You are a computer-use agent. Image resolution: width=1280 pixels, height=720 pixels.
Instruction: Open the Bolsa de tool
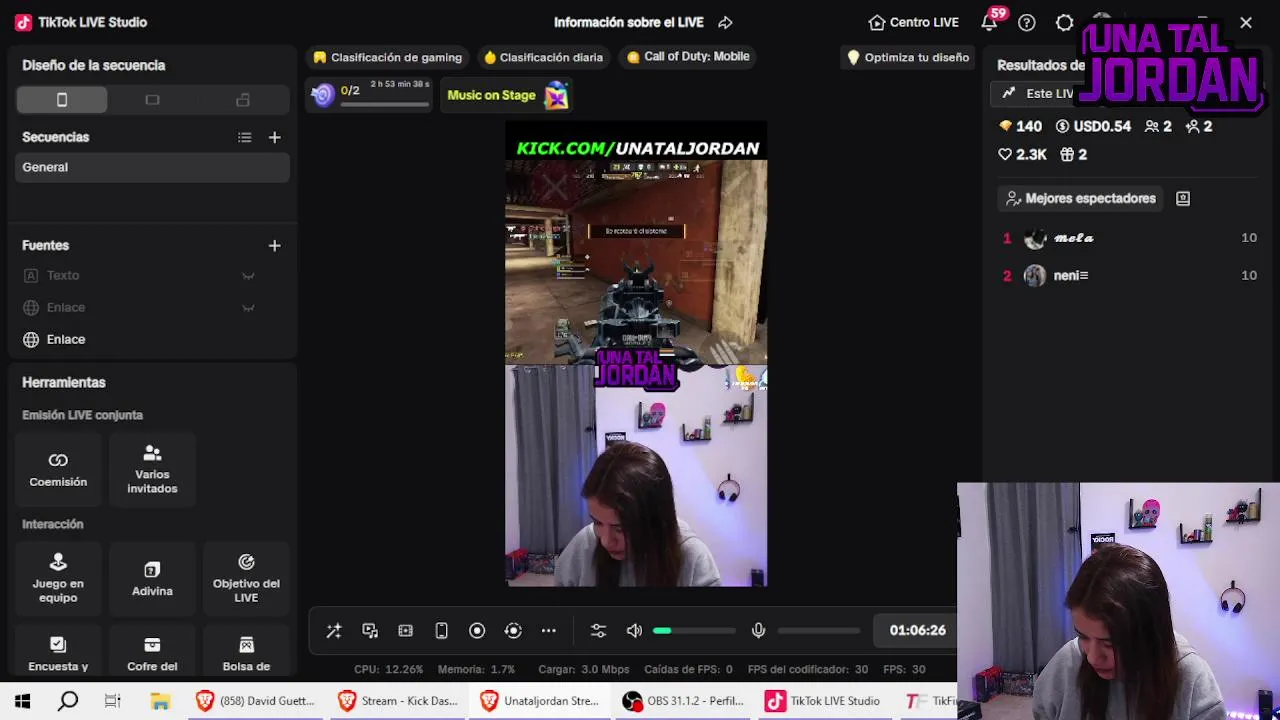coord(246,653)
